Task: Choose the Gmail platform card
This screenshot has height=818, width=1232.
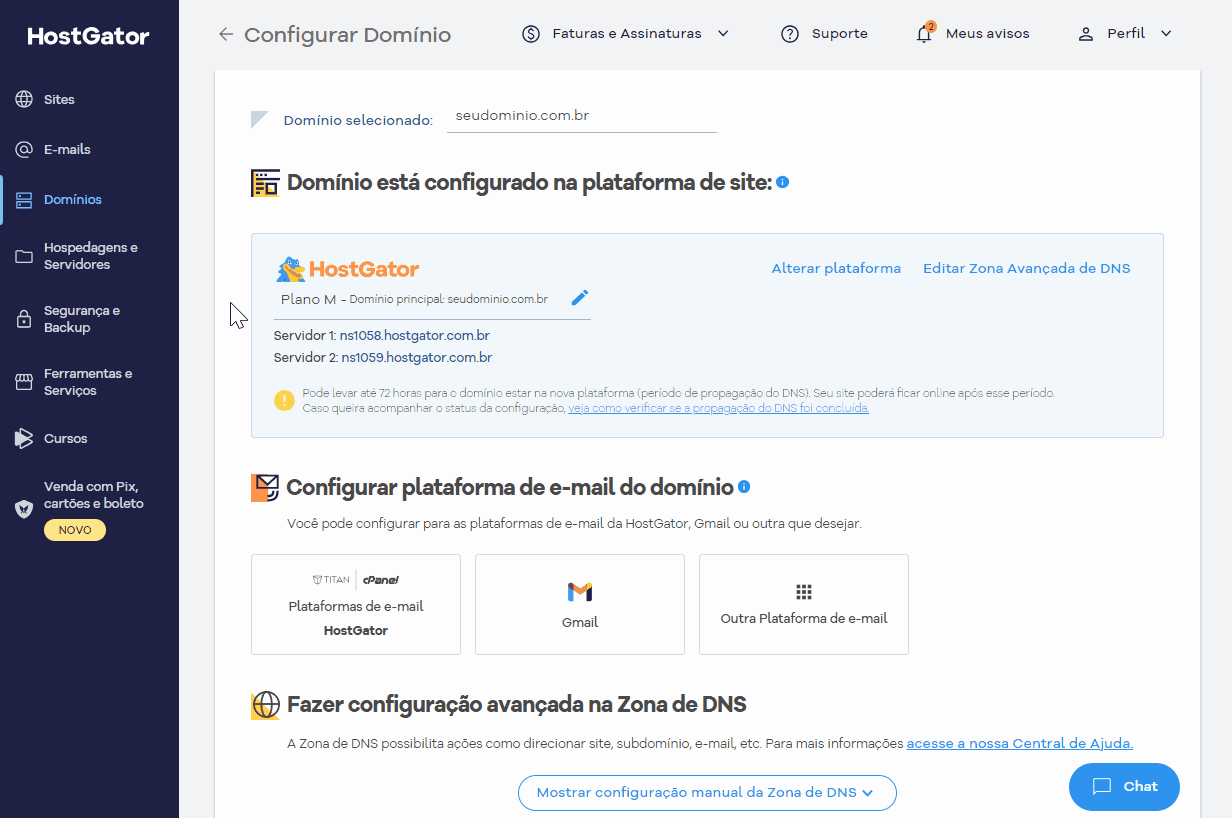Action: click(580, 604)
